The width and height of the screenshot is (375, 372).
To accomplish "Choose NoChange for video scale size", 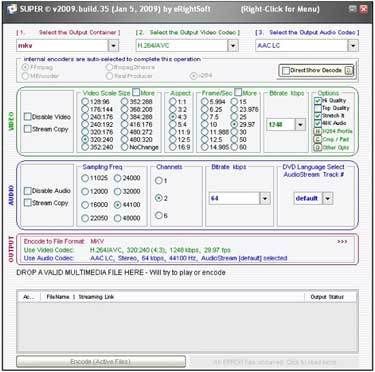I will point(124,147).
